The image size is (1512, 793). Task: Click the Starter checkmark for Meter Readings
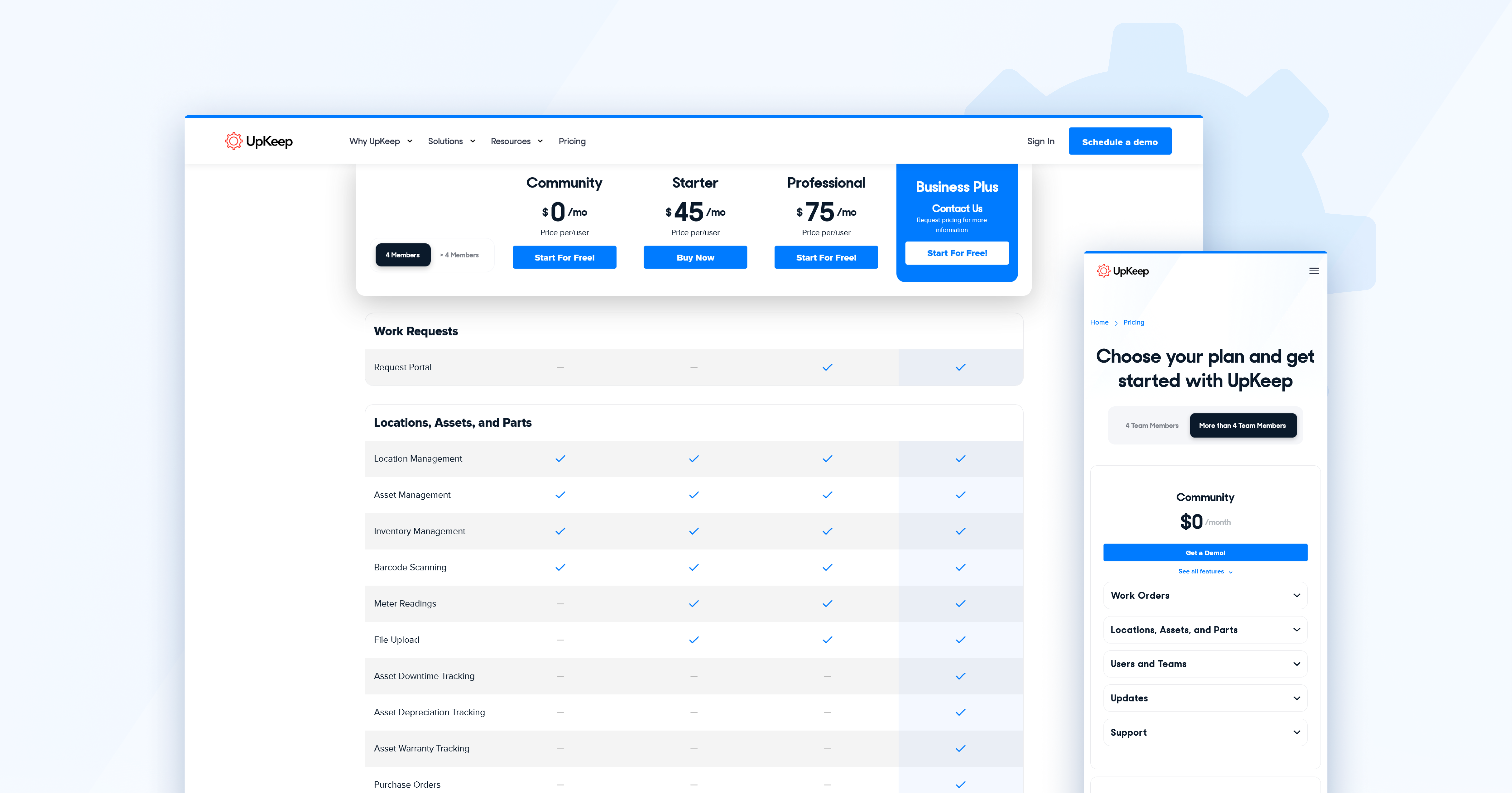pos(694,604)
